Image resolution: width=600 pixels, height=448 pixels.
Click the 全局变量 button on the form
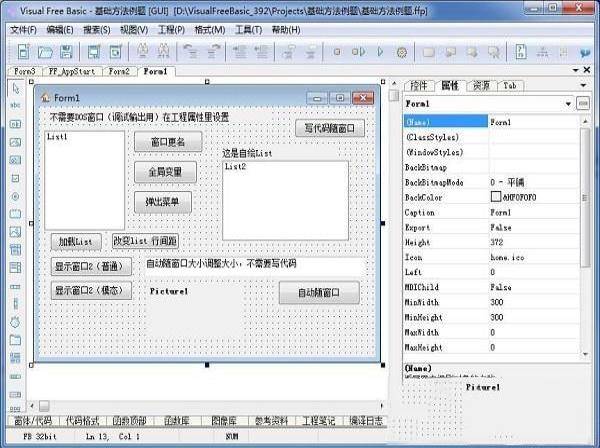click(165, 172)
